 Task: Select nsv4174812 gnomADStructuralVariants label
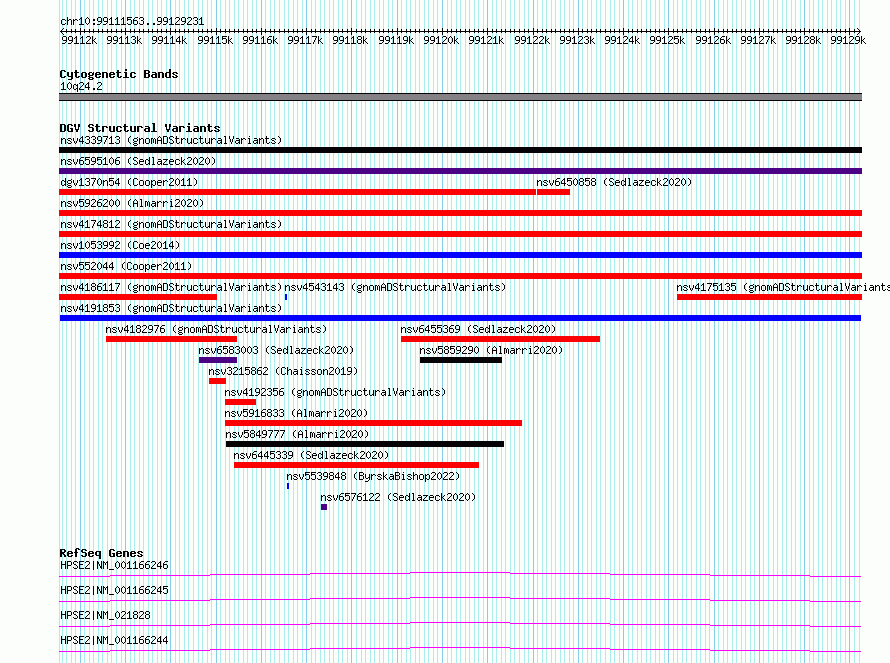tap(171, 224)
